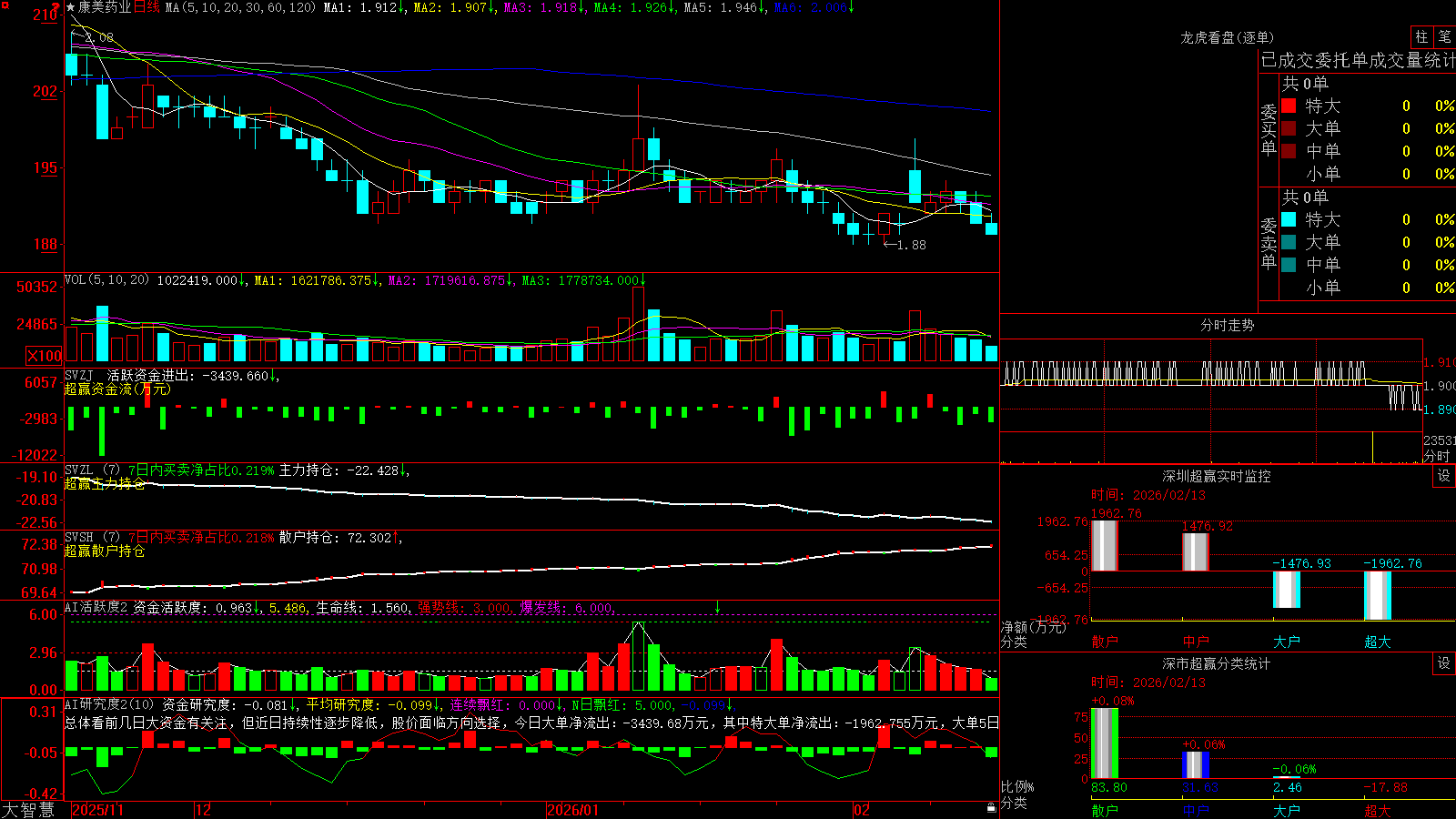The image size is (1456, 819).
Task: Click the teal 委卖单 中单 color square
Action: pos(1289,265)
